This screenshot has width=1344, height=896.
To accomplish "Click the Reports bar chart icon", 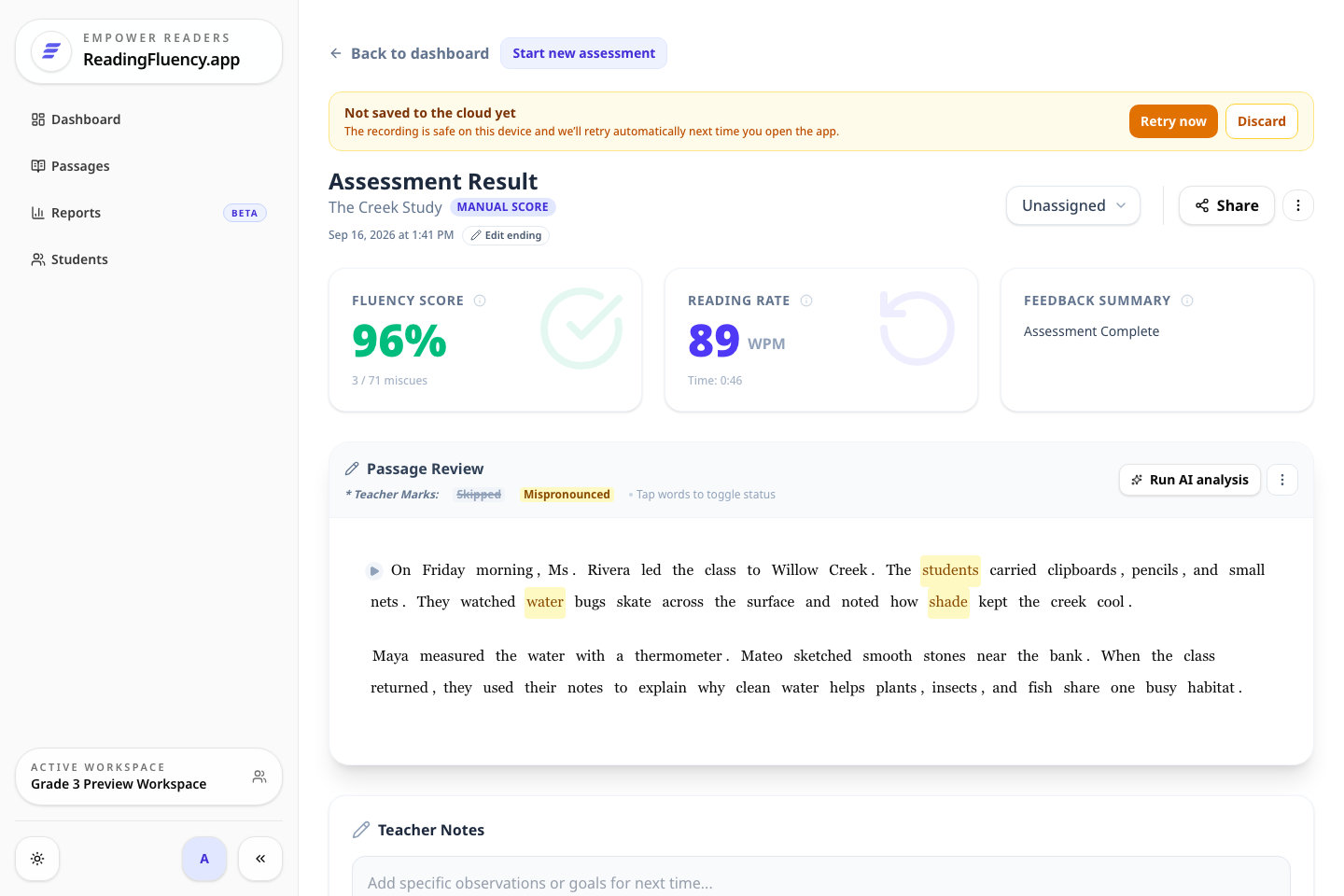I will pyautogui.click(x=38, y=213).
